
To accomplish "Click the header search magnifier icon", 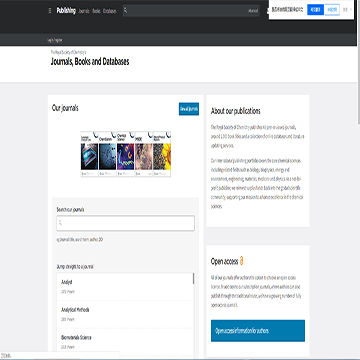I will (126, 11).
